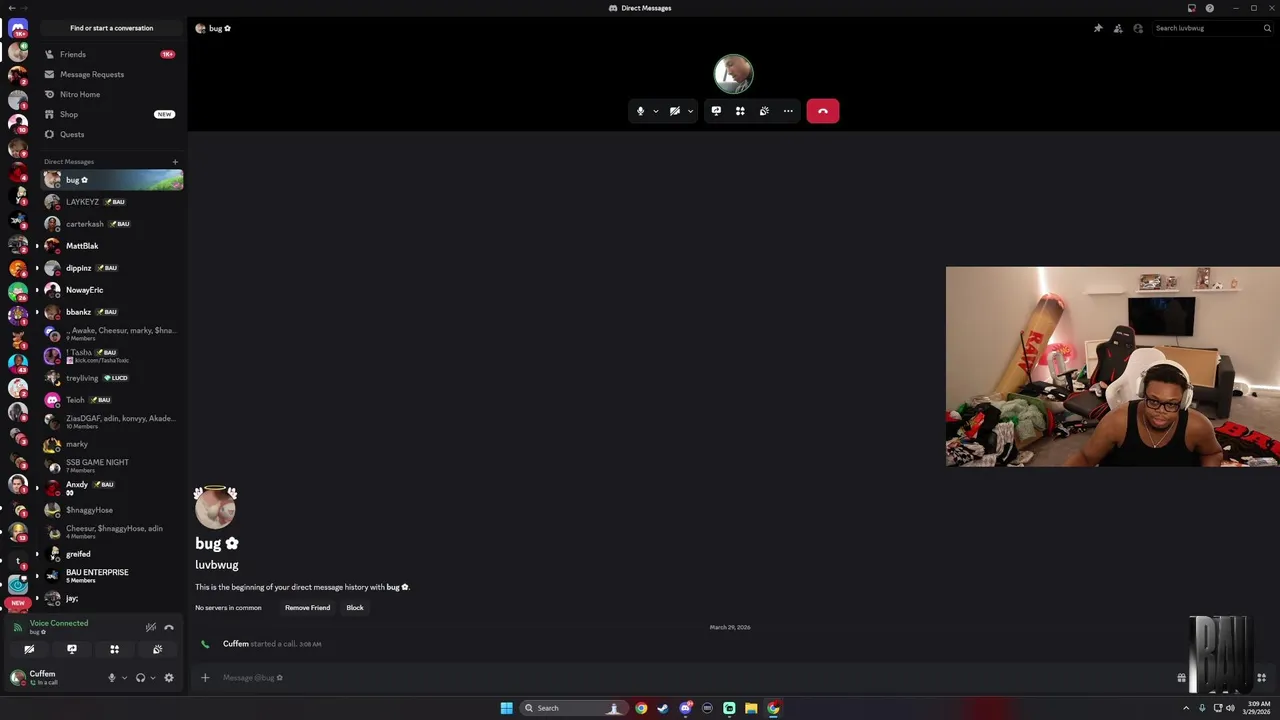Hang up with the red disconnect button
The width and height of the screenshot is (1280, 720).
(x=823, y=111)
